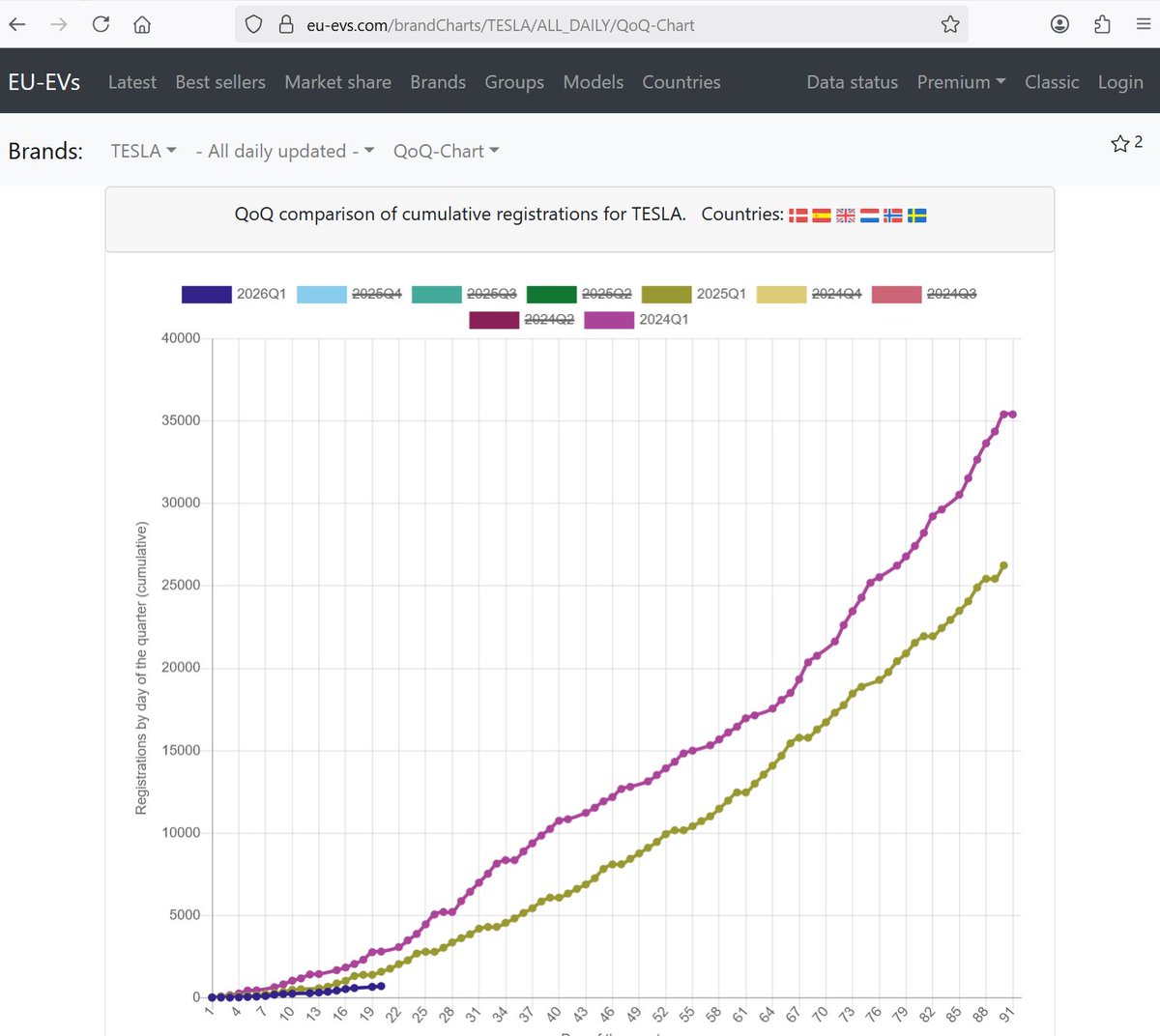Click the last 2026Q1 data point near day 20
This screenshot has height=1036, width=1160.
tap(381, 986)
